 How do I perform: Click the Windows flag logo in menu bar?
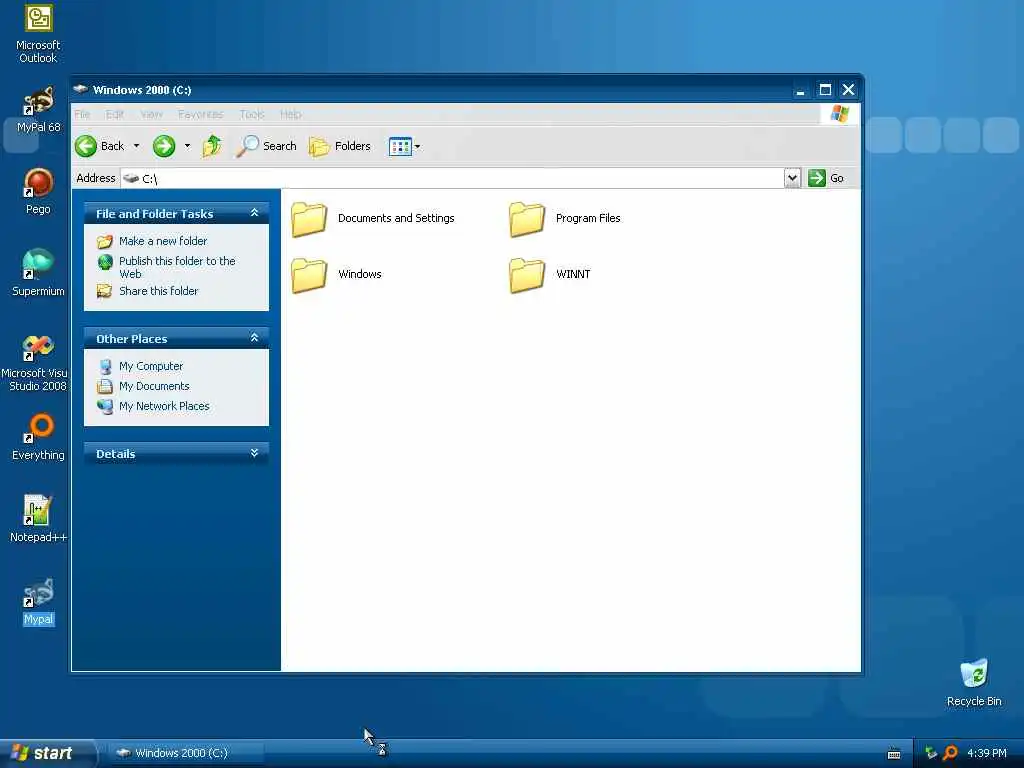click(x=840, y=114)
